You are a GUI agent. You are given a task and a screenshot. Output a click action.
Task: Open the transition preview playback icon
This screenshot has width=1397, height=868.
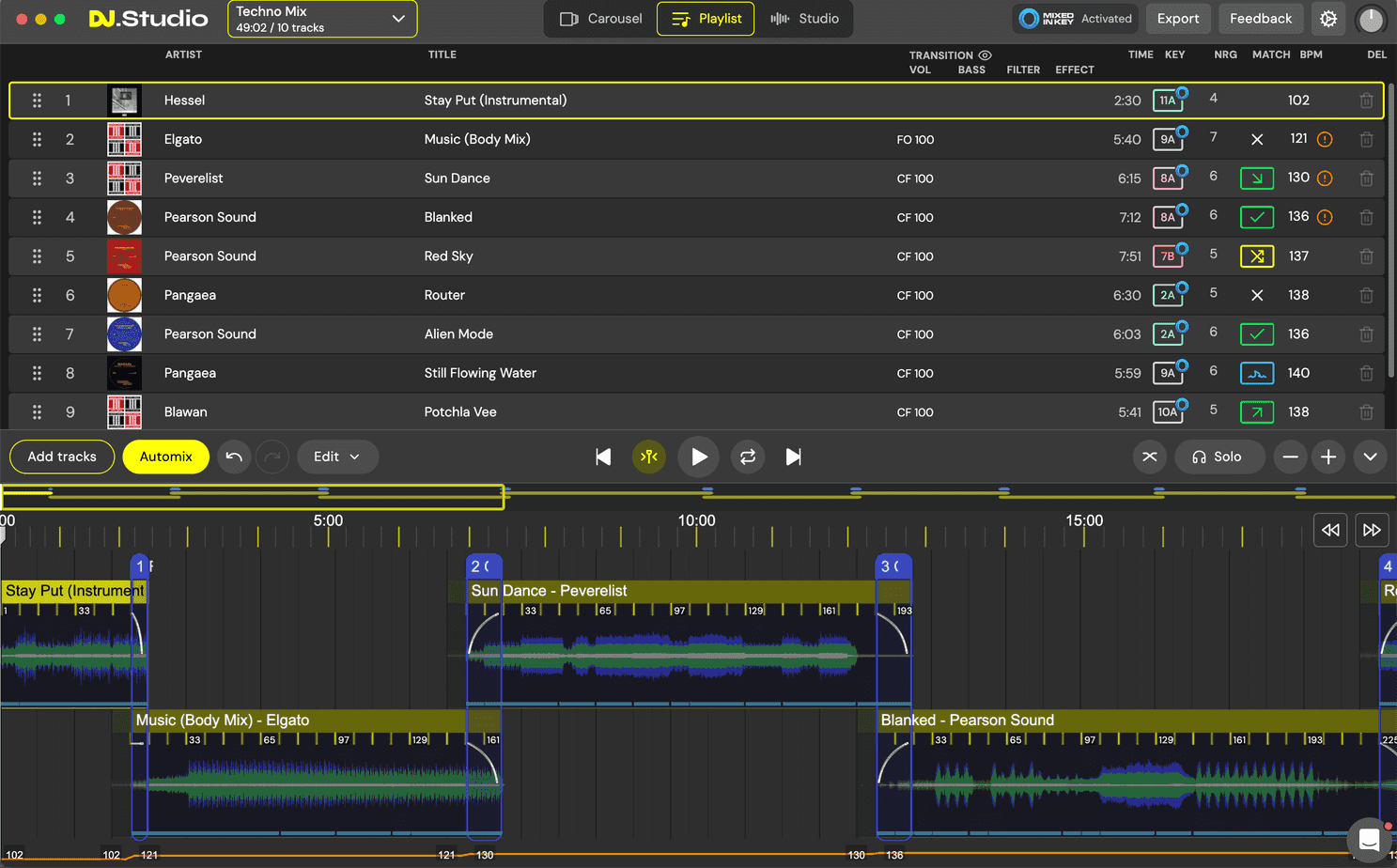click(x=649, y=457)
